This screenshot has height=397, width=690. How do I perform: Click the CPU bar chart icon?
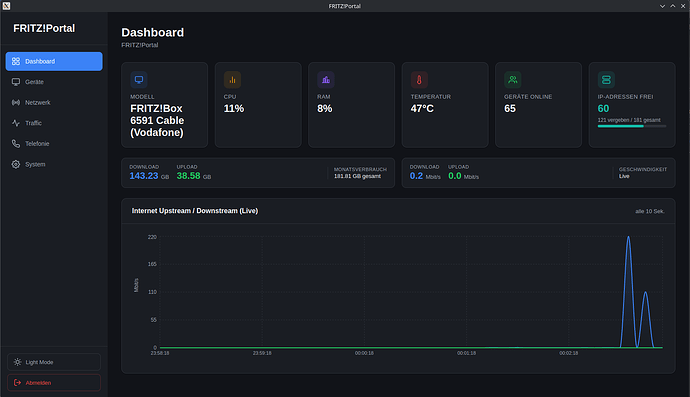point(232,80)
